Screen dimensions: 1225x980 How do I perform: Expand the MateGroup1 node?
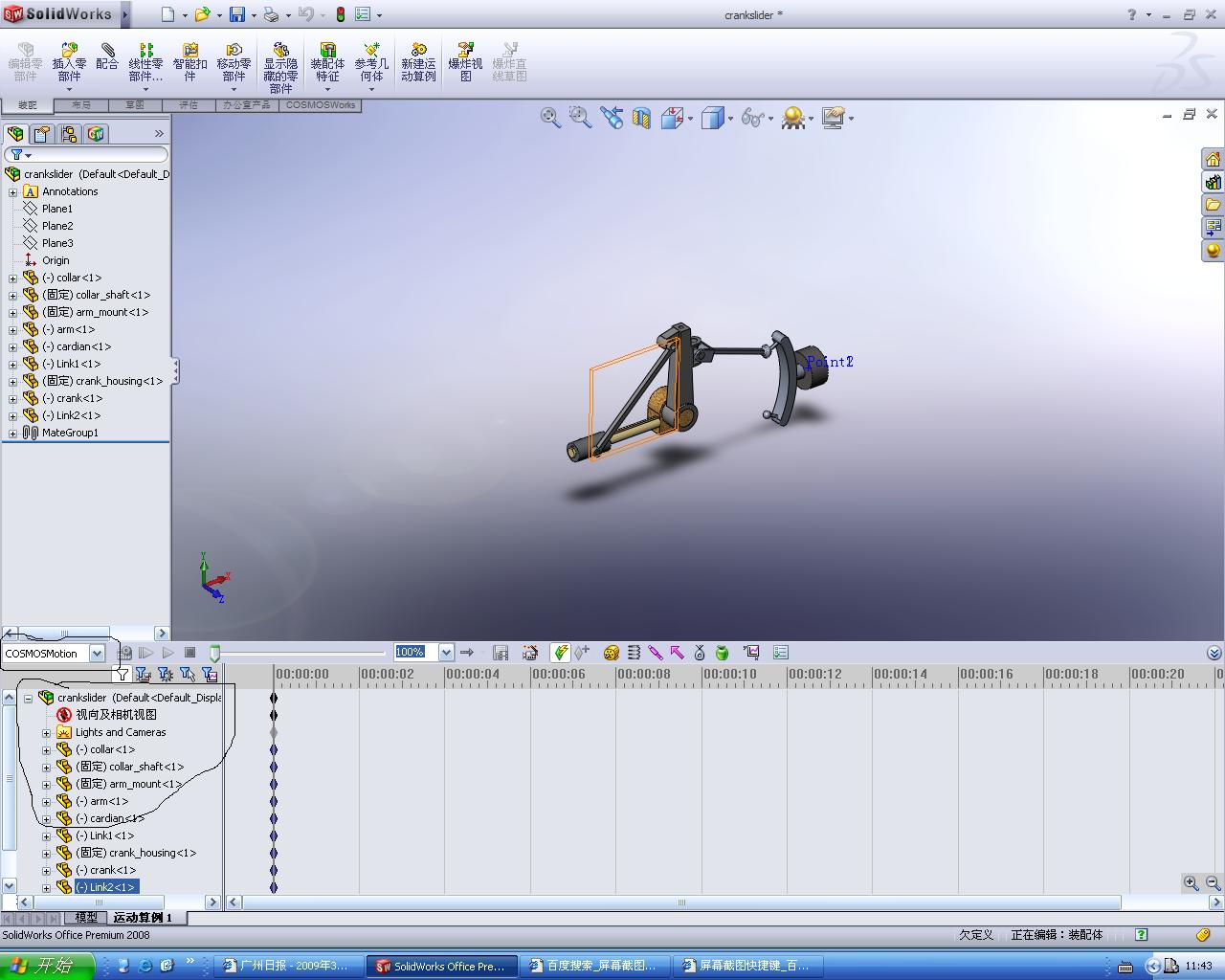[x=13, y=433]
